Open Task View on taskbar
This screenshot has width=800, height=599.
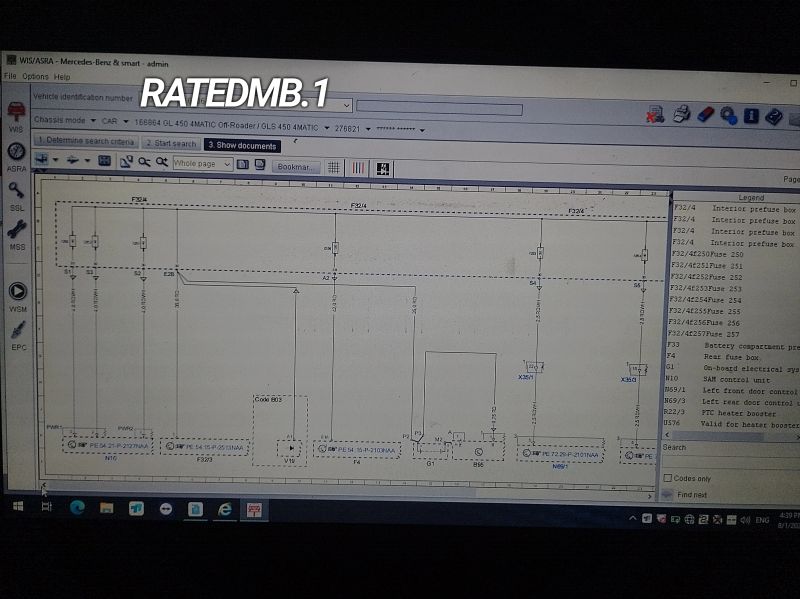click(x=46, y=506)
